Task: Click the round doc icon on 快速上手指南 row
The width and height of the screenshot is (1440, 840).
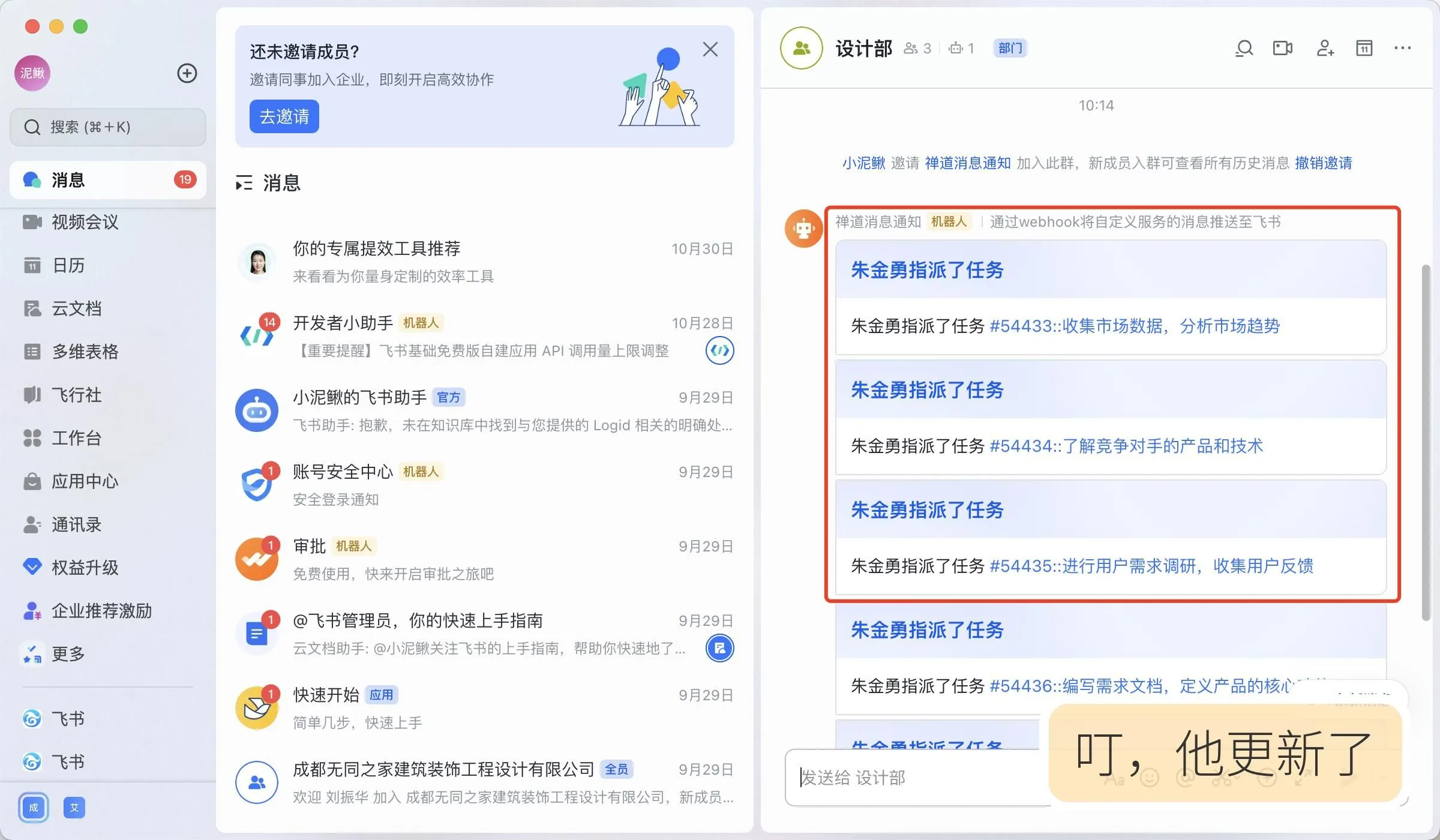Action: [x=720, y=648]
